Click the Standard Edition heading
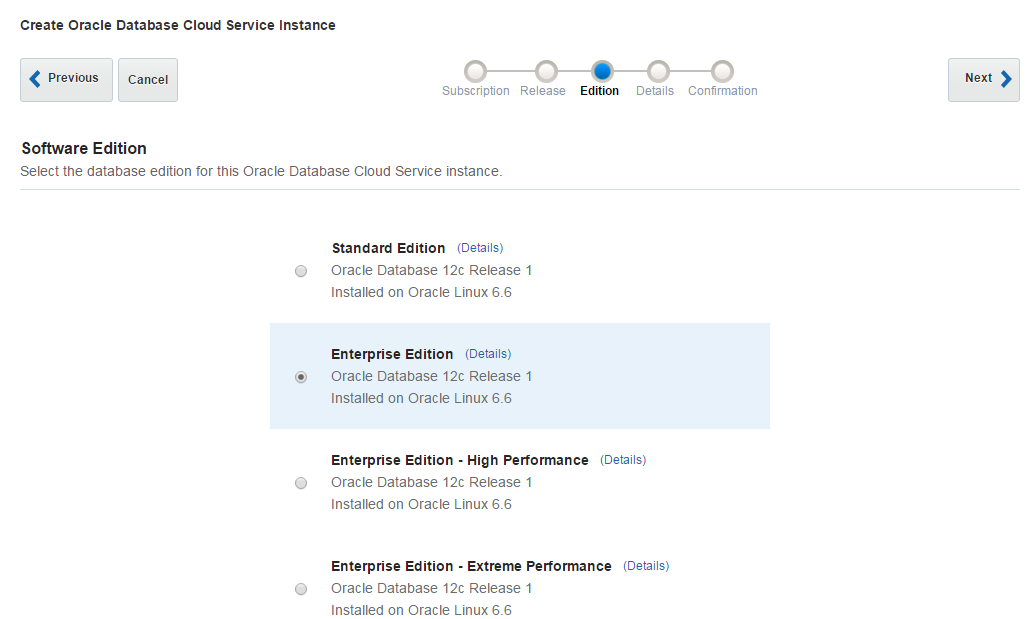The image size is (1032, 619). click(388, 248)
